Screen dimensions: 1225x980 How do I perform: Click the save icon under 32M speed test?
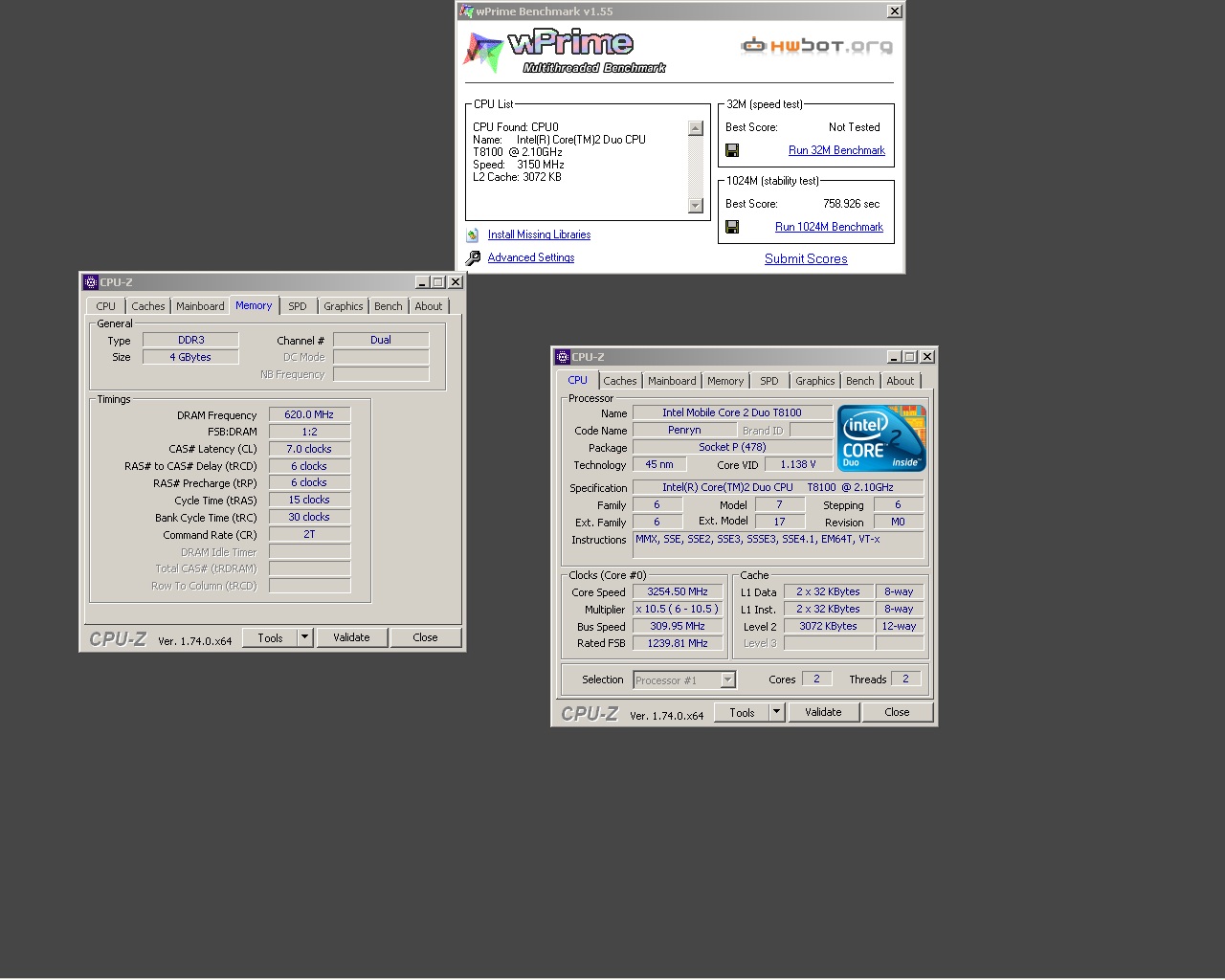click(732, 150)
